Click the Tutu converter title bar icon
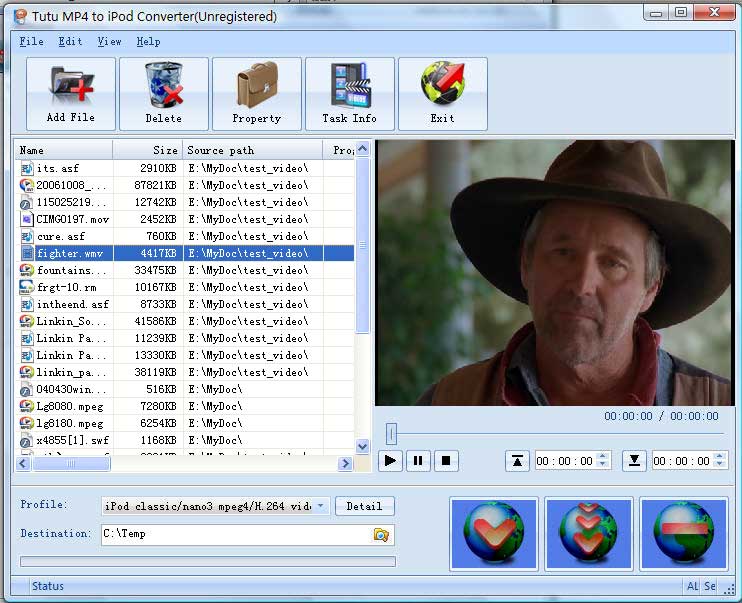 (21, 17)
